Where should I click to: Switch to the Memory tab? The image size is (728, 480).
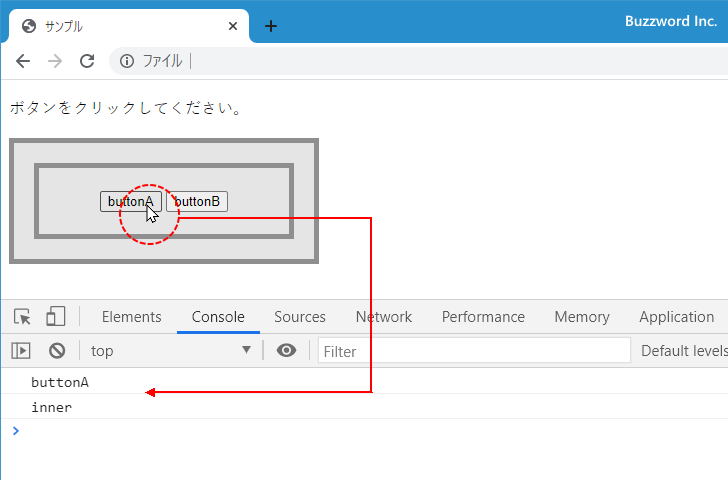tap(582, 317)
